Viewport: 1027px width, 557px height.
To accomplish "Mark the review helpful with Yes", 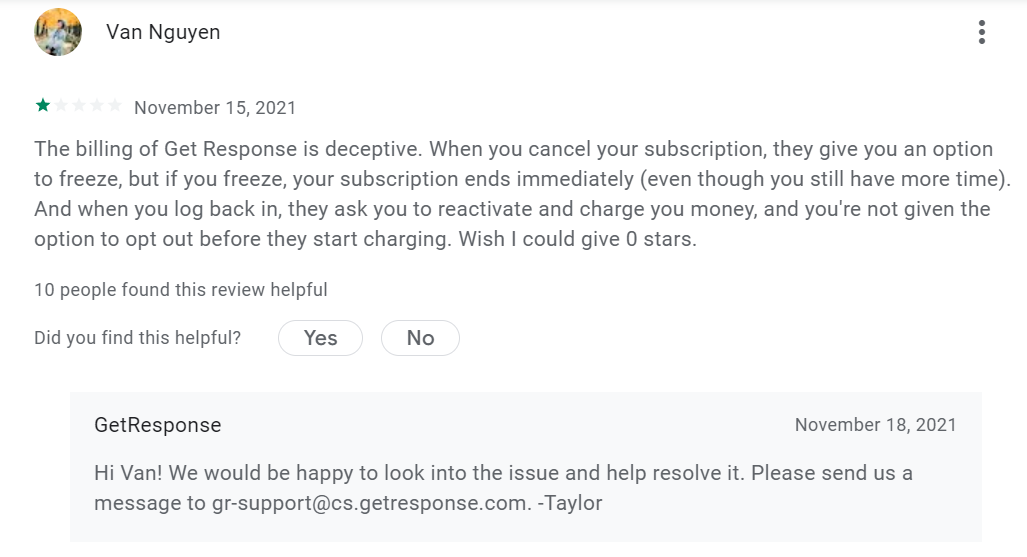I will 320,338.
